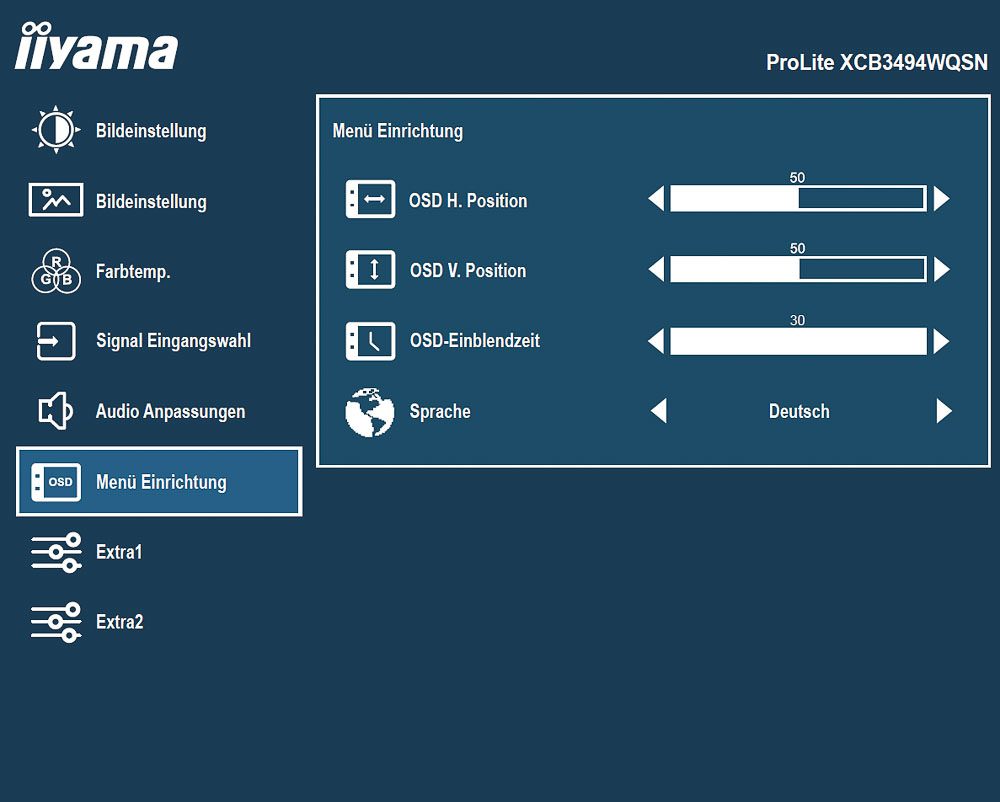Open the RGB Farbtemp. circles icon

tap(56, 271)
